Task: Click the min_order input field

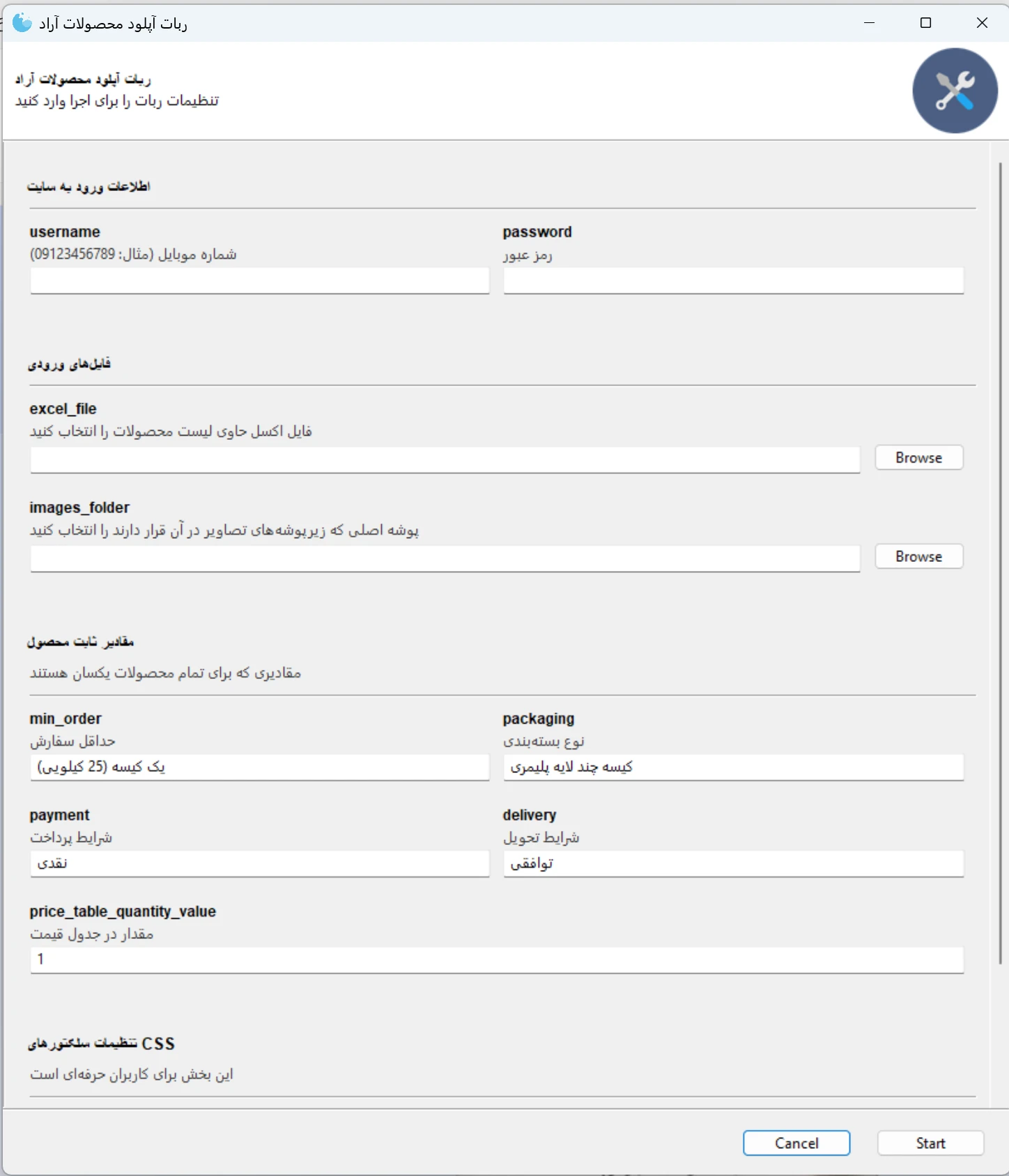Action: click(259, 767)
